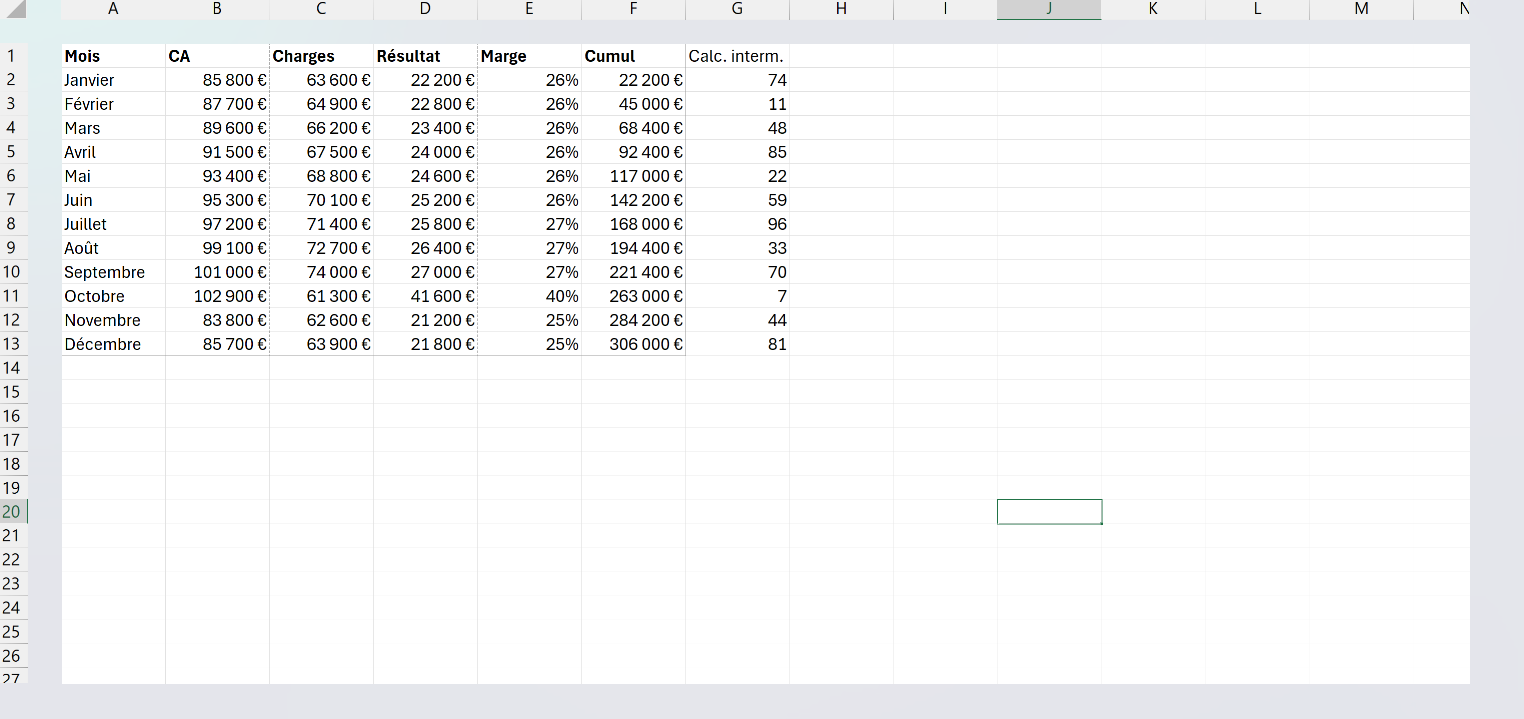Select the 'Juillet' cell

coord(113,224)
